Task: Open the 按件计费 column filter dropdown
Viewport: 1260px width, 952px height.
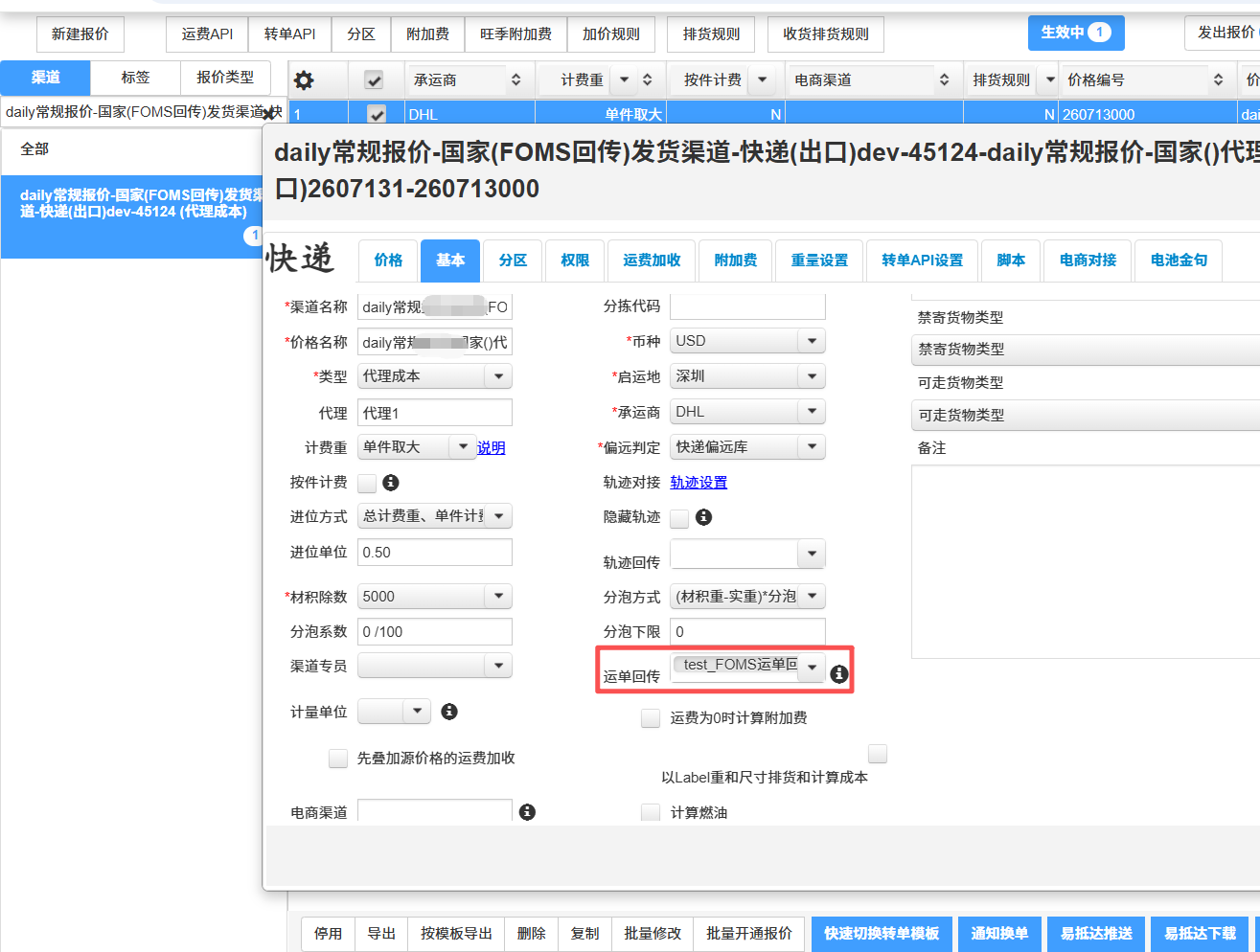Action: (x=763, y=80)
